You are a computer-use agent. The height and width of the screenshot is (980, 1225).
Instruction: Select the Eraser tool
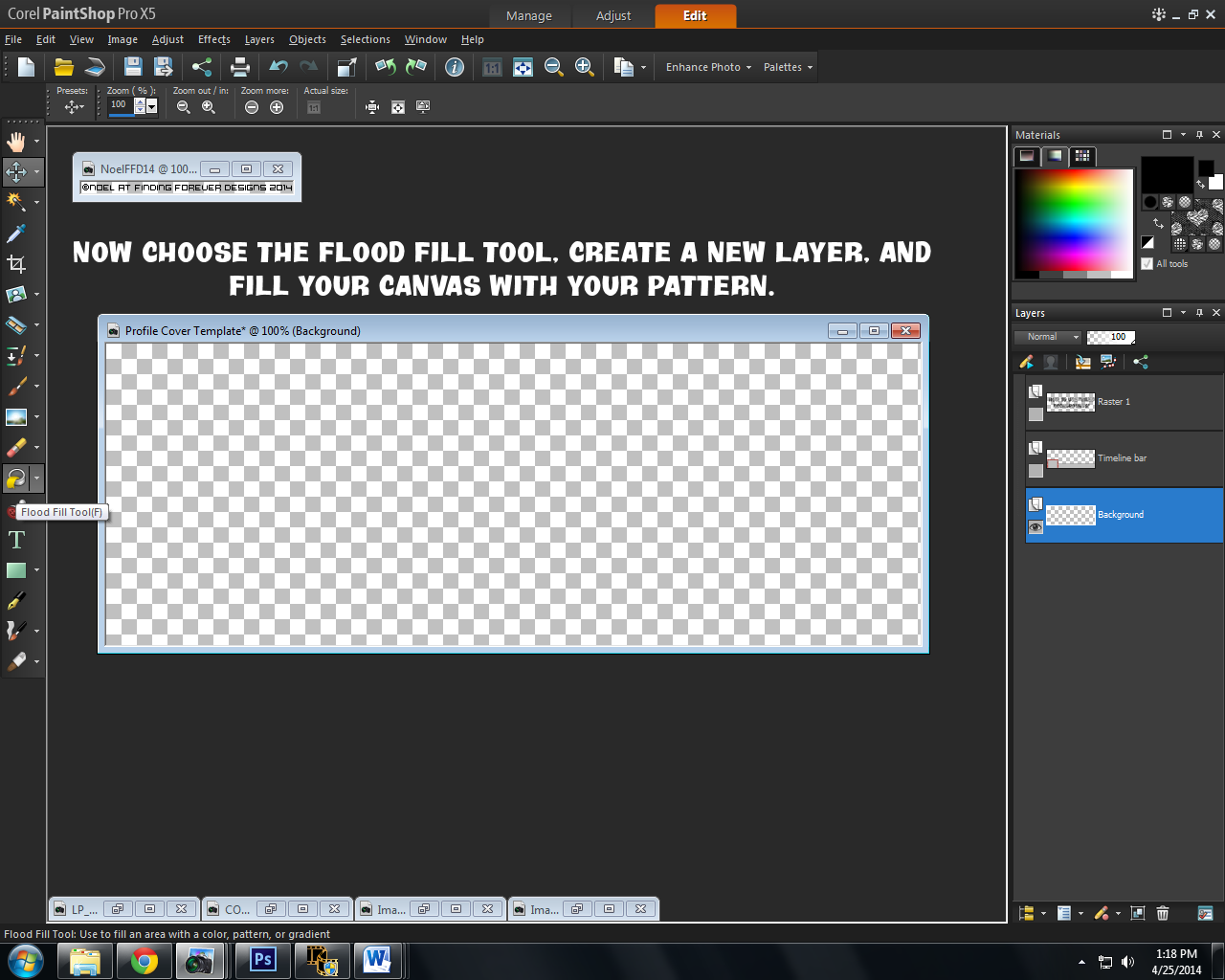(16, 447)
